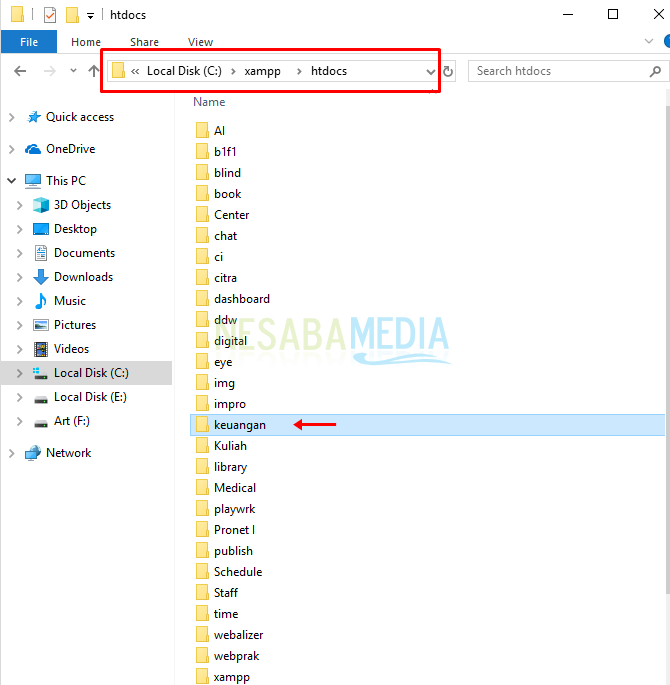Expand the ribbon with the chevron
The width and height of the screenshot is (670, 685).
point(649,41)
